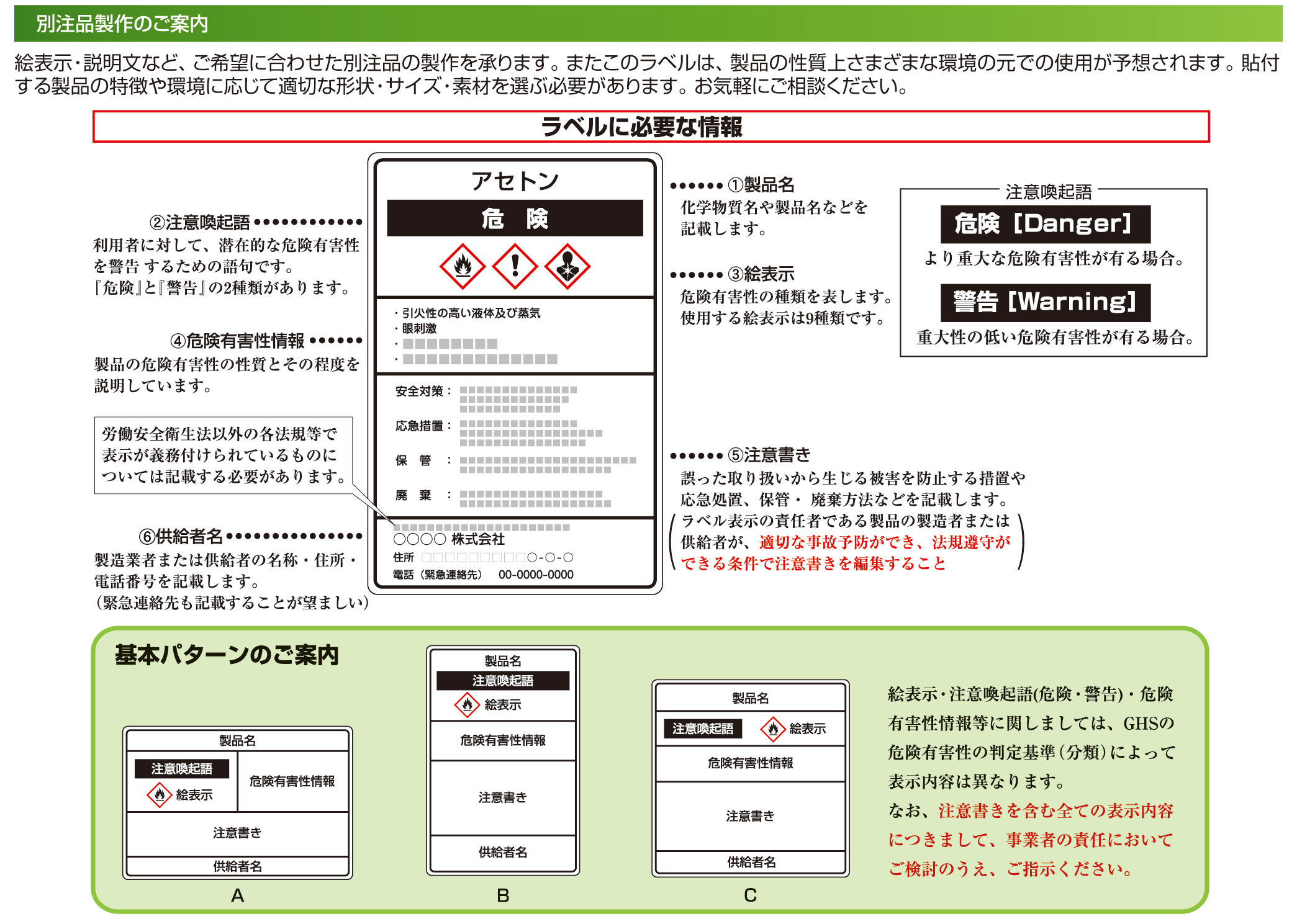The image size is (1297, 924).
Task: Click the ③絵表示 heading
Action: point(761,274)
